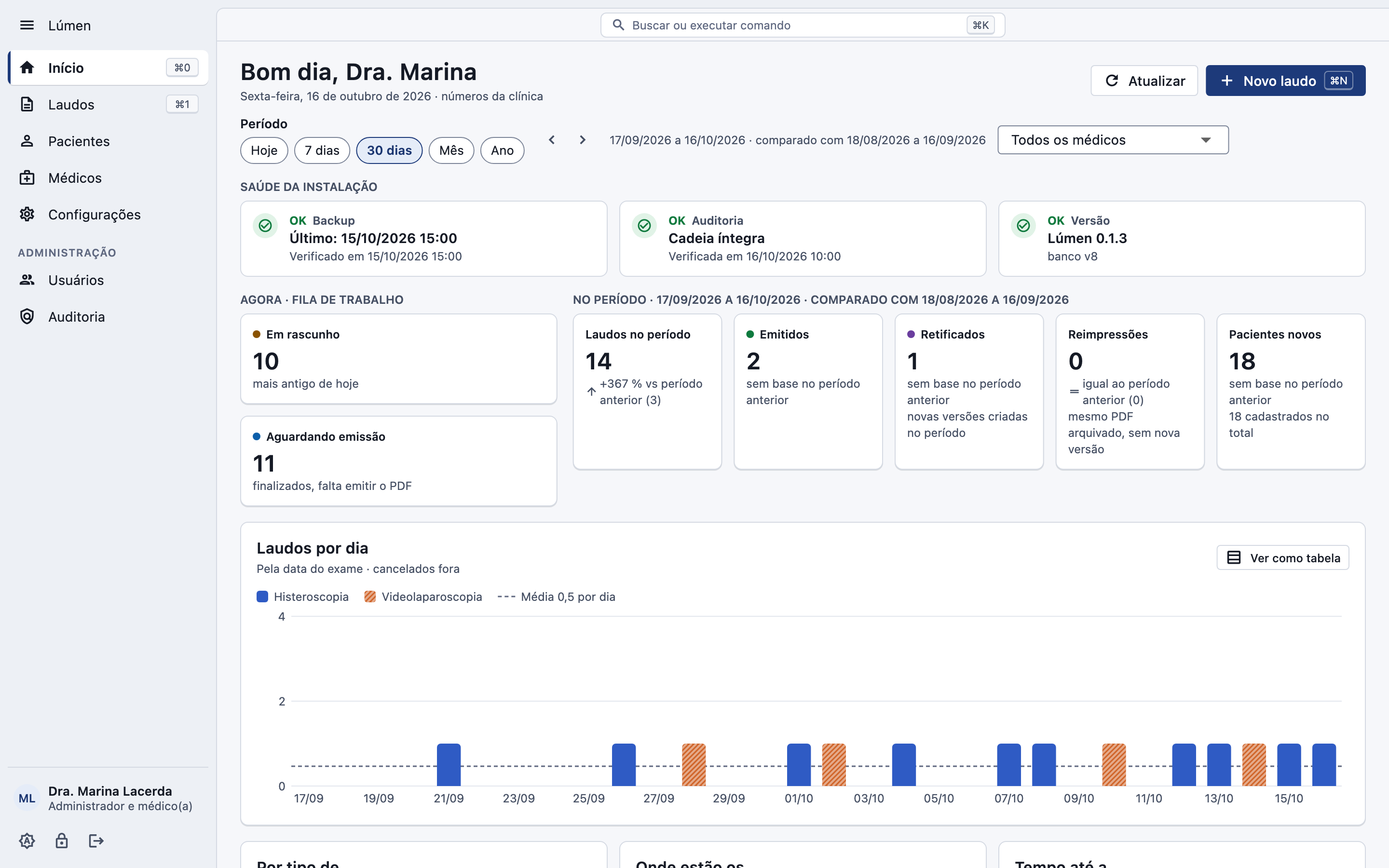The image size is (1389, 868).
Task: Click the Retificados card
Action: pyautogui.click(x=969, y=392)
